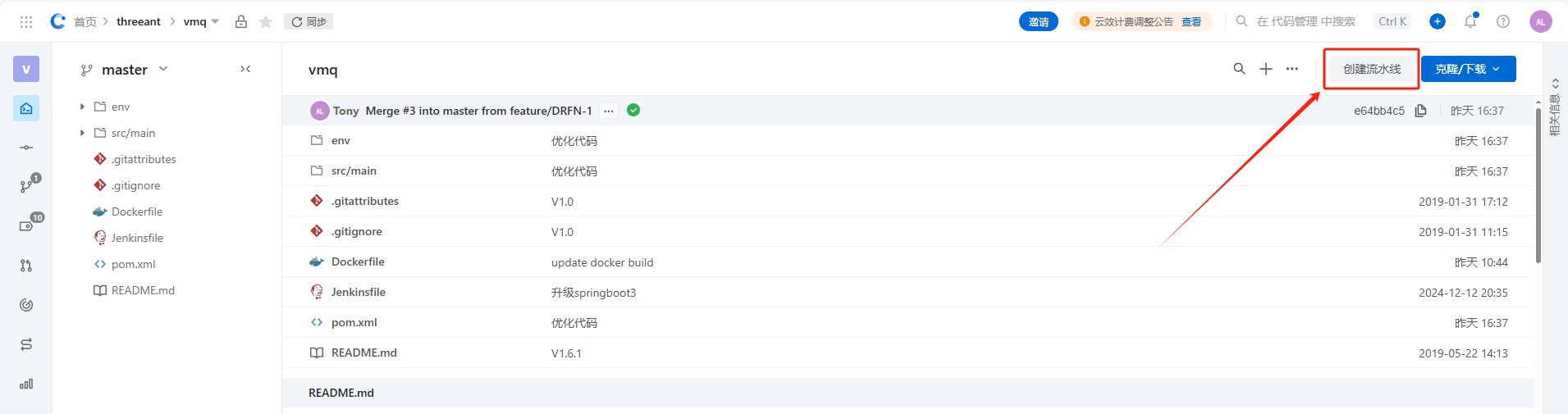Open merge requests sidebar icon

26,266
